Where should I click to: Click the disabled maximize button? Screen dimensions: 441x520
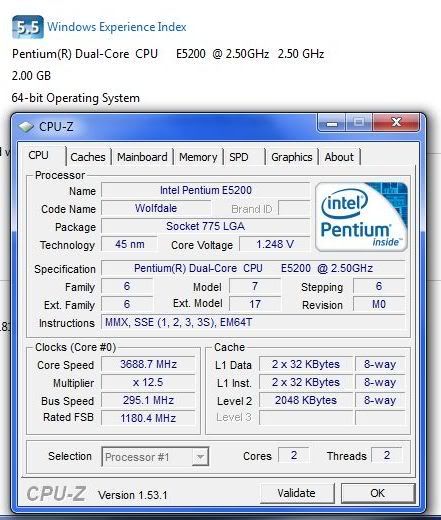pyautogui.click(x=359, y=122)
